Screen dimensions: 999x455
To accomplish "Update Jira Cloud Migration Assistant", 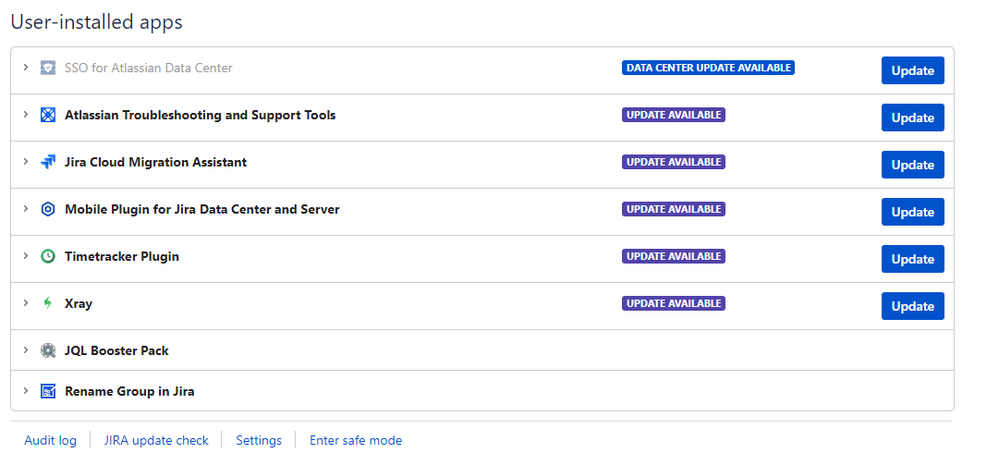I will (912, 165).
